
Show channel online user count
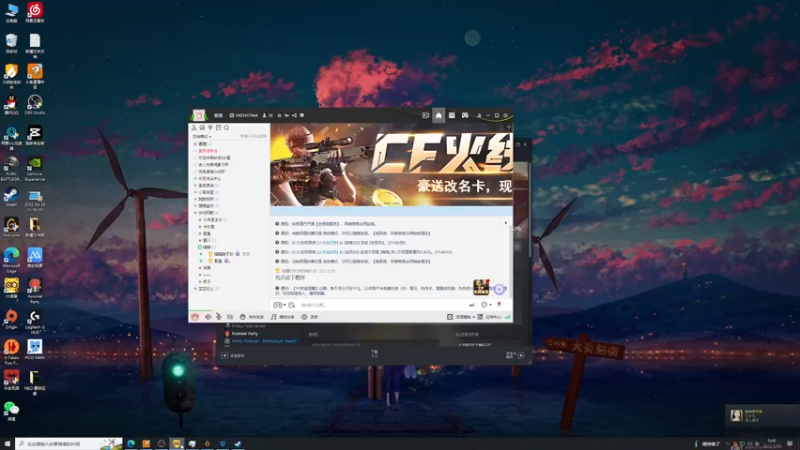click(267, 115)
